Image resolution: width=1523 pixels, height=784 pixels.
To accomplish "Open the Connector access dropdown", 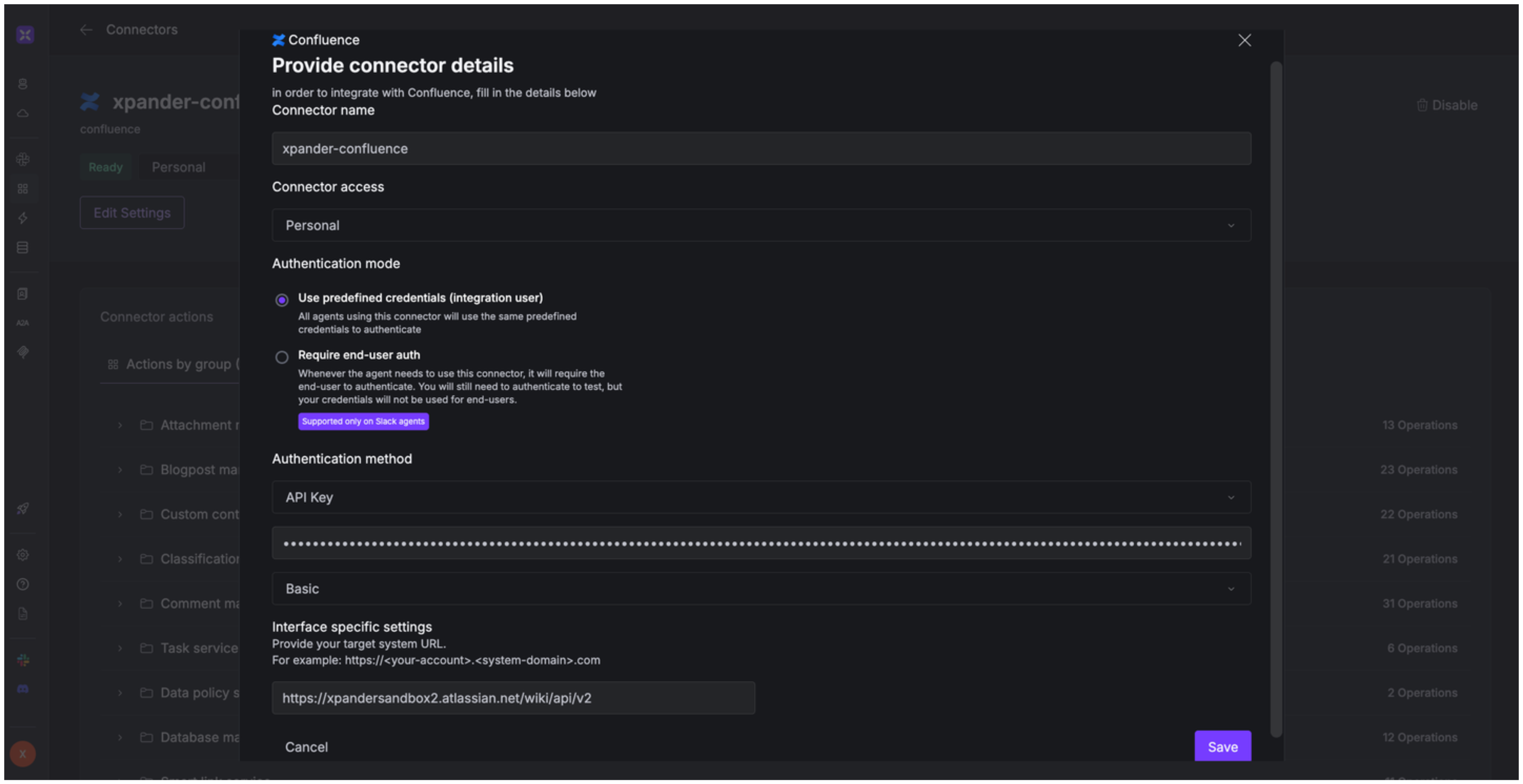I will click(761, 225).
